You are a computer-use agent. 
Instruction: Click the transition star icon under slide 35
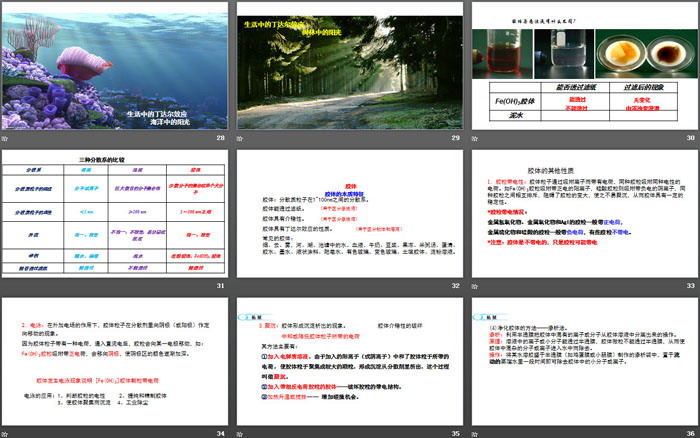[240, 433]
